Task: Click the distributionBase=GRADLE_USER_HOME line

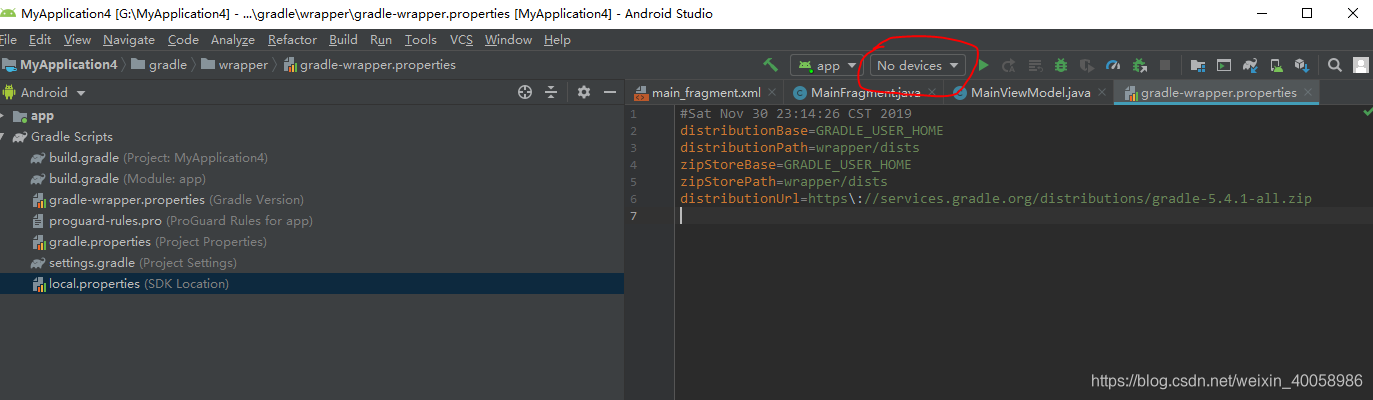Action: (x=812, y=131)
